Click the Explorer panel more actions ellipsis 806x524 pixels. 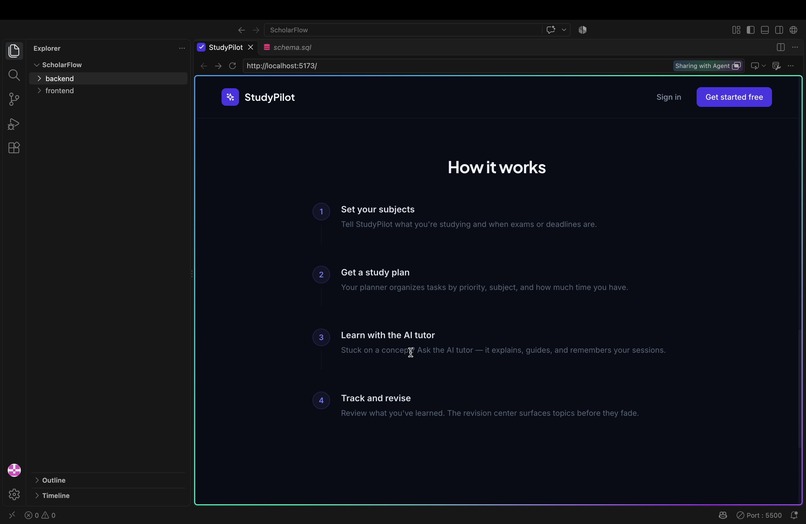click(182, 48)
